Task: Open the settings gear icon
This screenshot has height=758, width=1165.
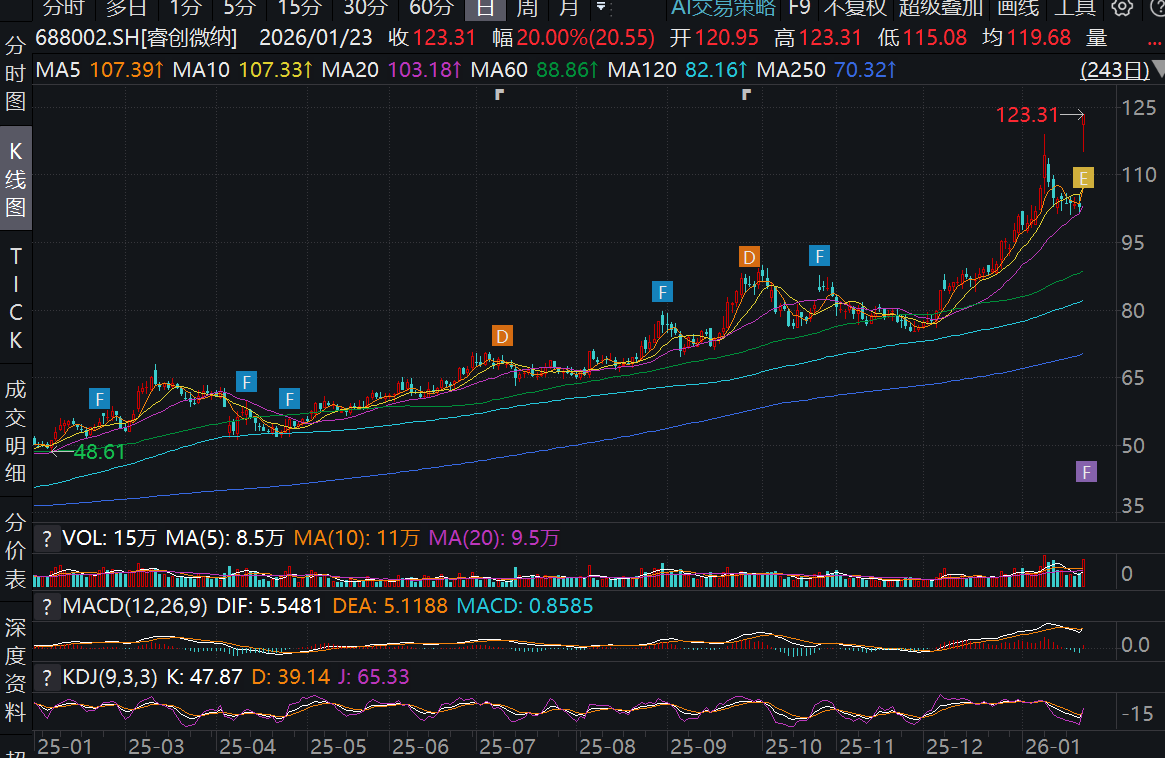Action: (1123, 8)
